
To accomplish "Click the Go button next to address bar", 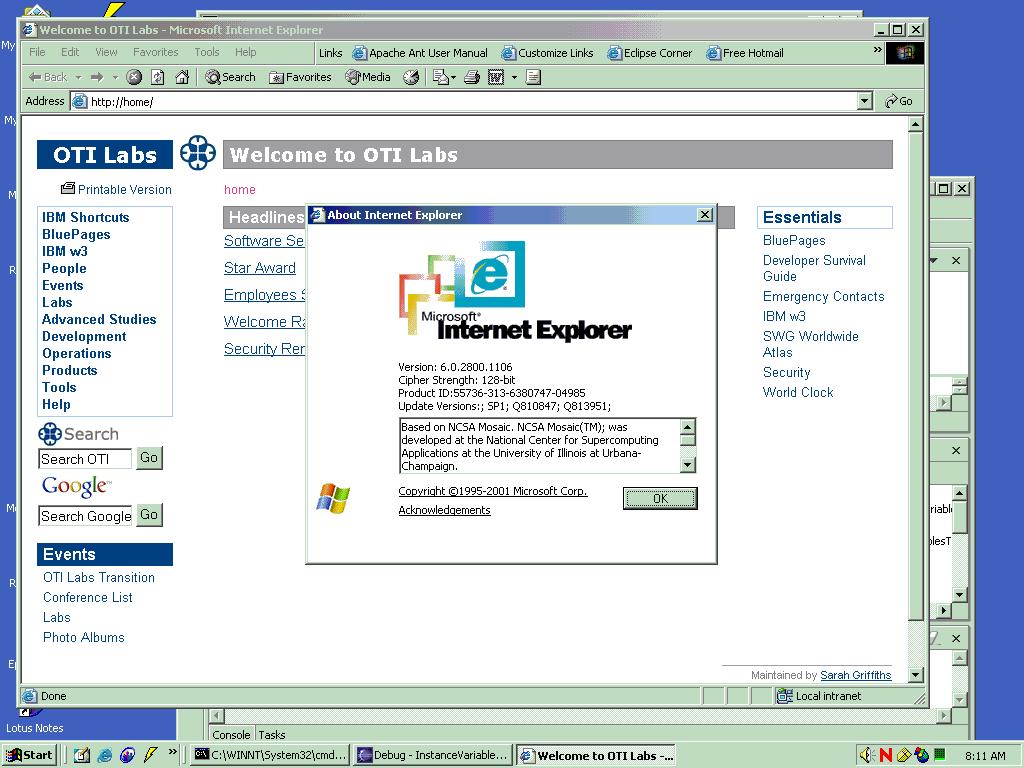I will [899, 101].
